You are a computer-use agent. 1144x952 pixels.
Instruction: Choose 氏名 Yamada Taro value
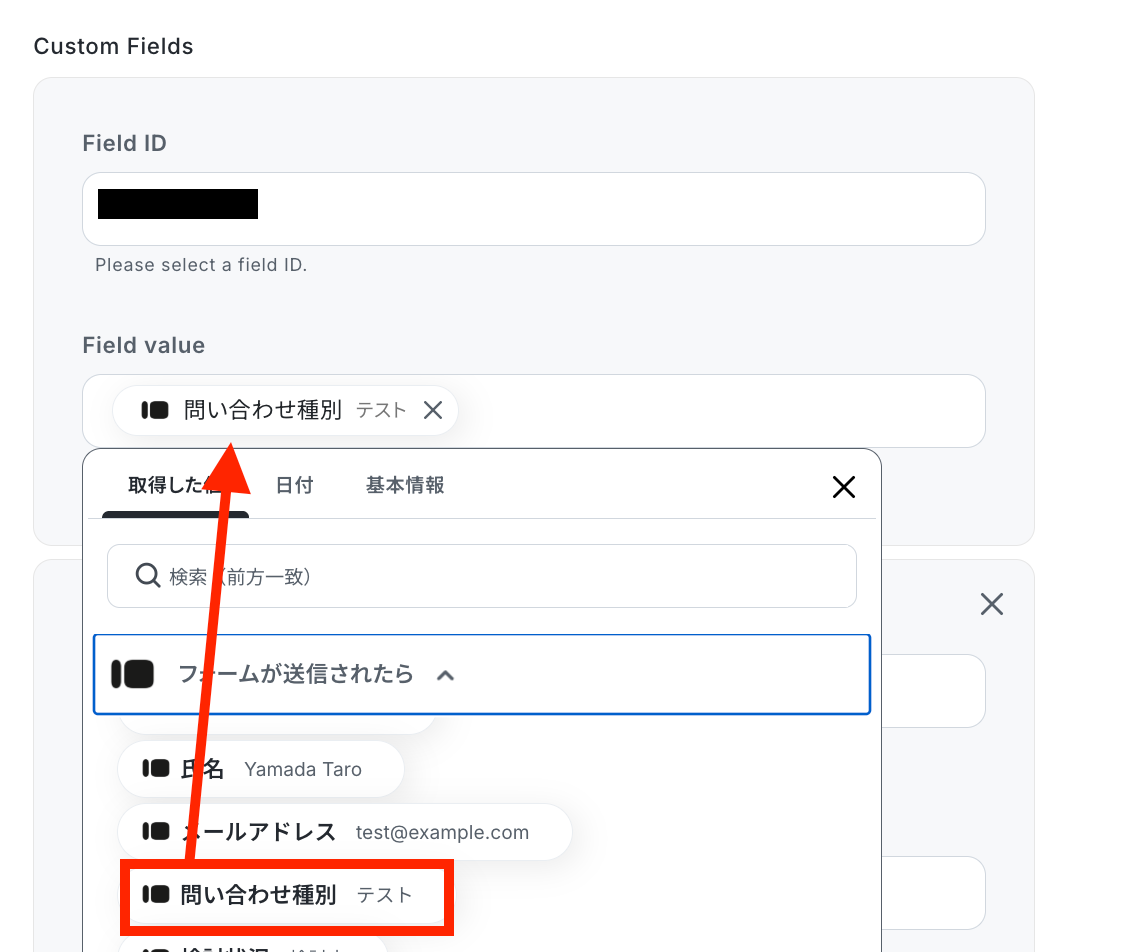(260, 769)
